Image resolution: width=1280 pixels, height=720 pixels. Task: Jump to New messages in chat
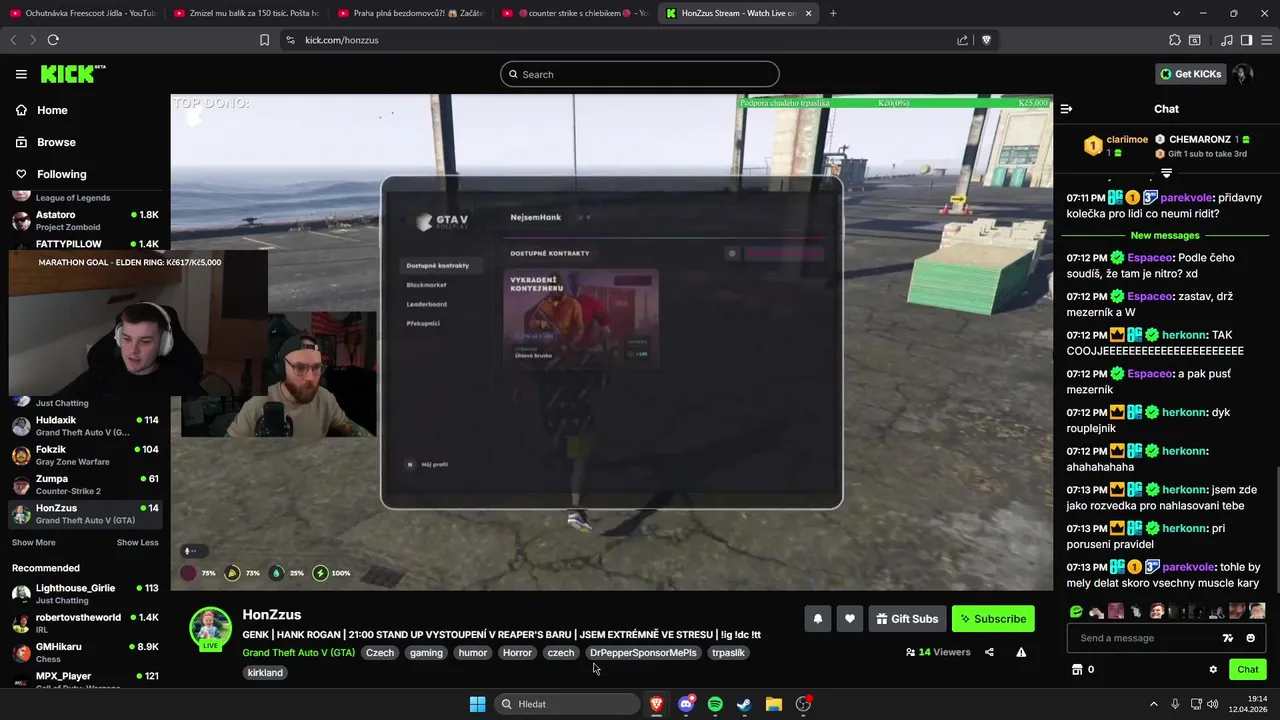point(1165,236)
